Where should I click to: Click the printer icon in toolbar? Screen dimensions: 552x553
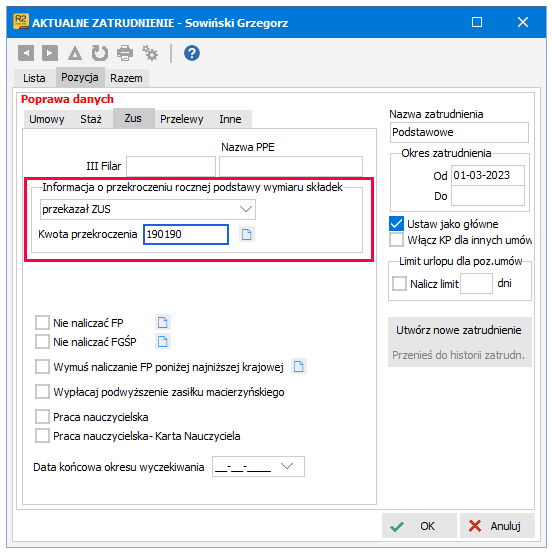(x=125, y=53)
